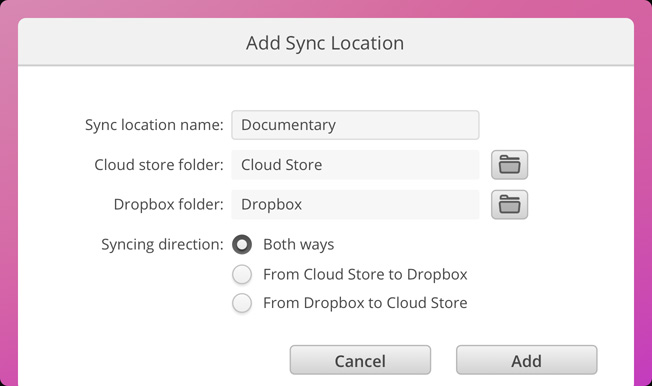Click the From Dropbox to Cloud Store text
This screenshot has height=386, width=652.
(x=365, y=303)
